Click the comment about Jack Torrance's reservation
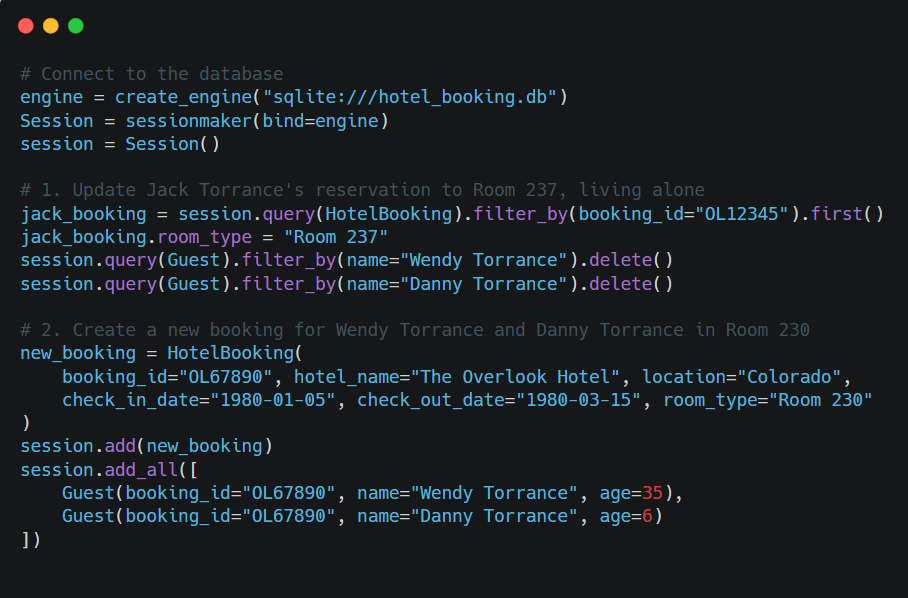Screen dimensions: 908x598 [x=363, y=190]
